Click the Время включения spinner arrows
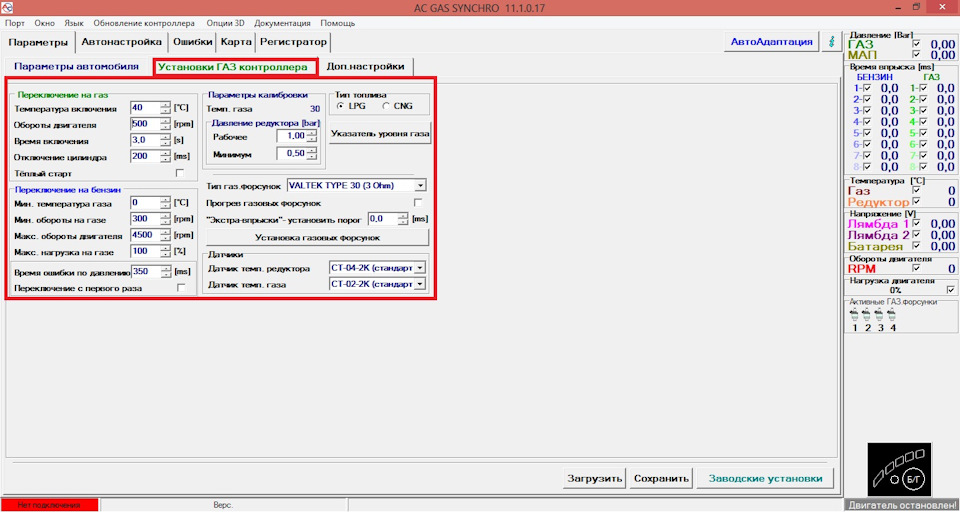The height and width of the screenshot is (512, 960). coord(165,140)
